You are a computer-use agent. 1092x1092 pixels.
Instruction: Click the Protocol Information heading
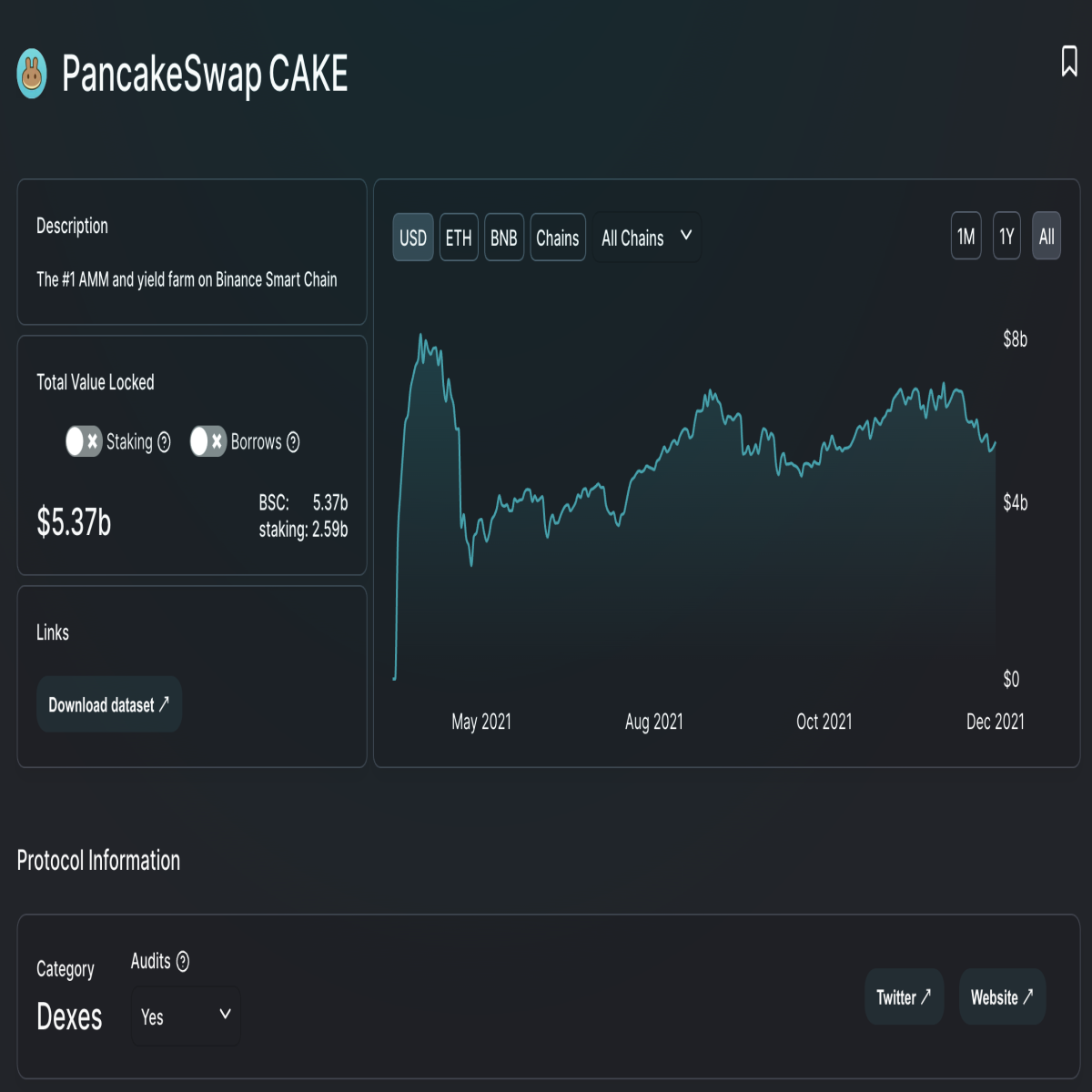pyautogui.click(x=98, y=861)
